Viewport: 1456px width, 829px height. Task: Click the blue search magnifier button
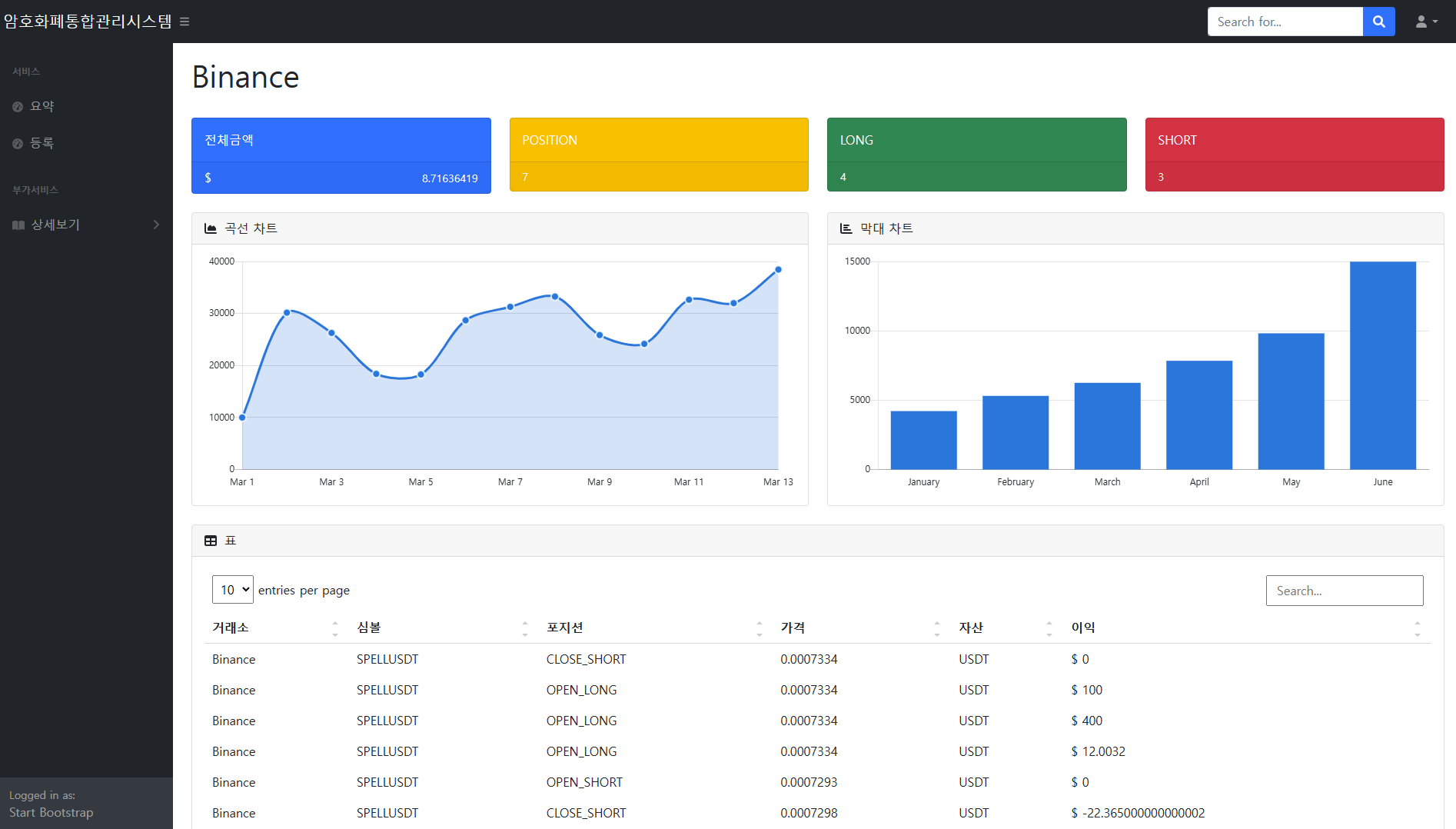[1379, 22]
